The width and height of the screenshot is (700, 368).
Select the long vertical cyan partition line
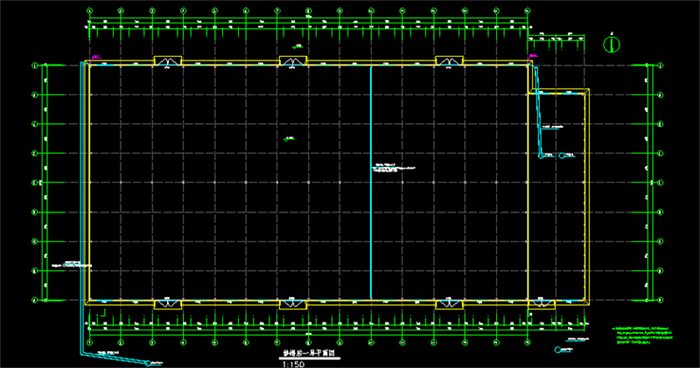(371, 182)
